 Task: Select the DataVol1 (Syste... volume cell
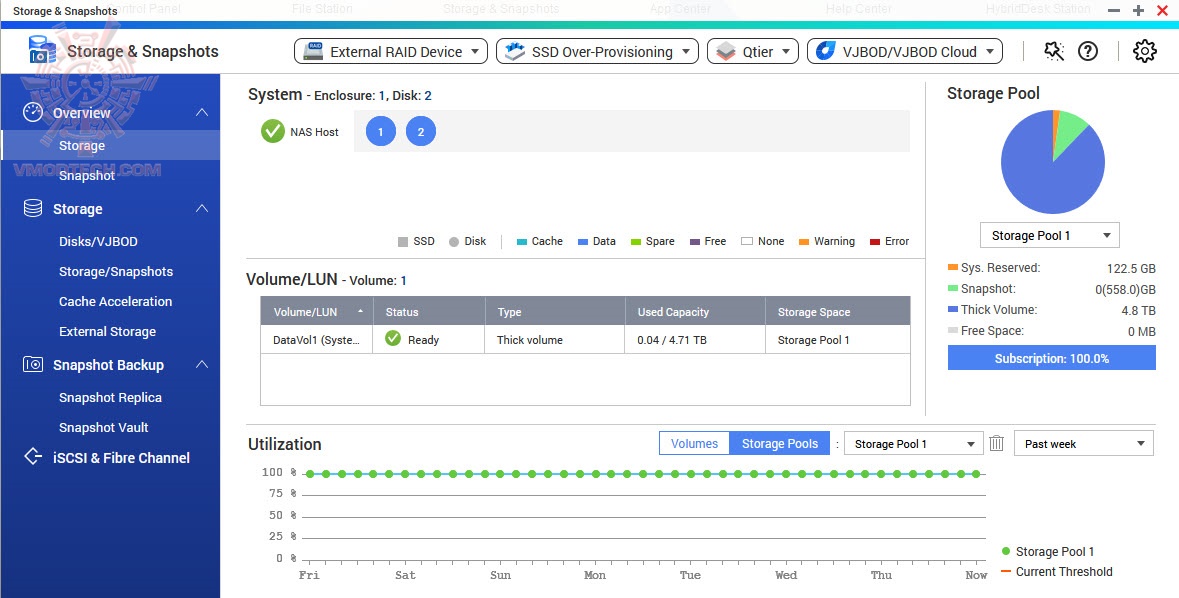(x=317, y=339)
